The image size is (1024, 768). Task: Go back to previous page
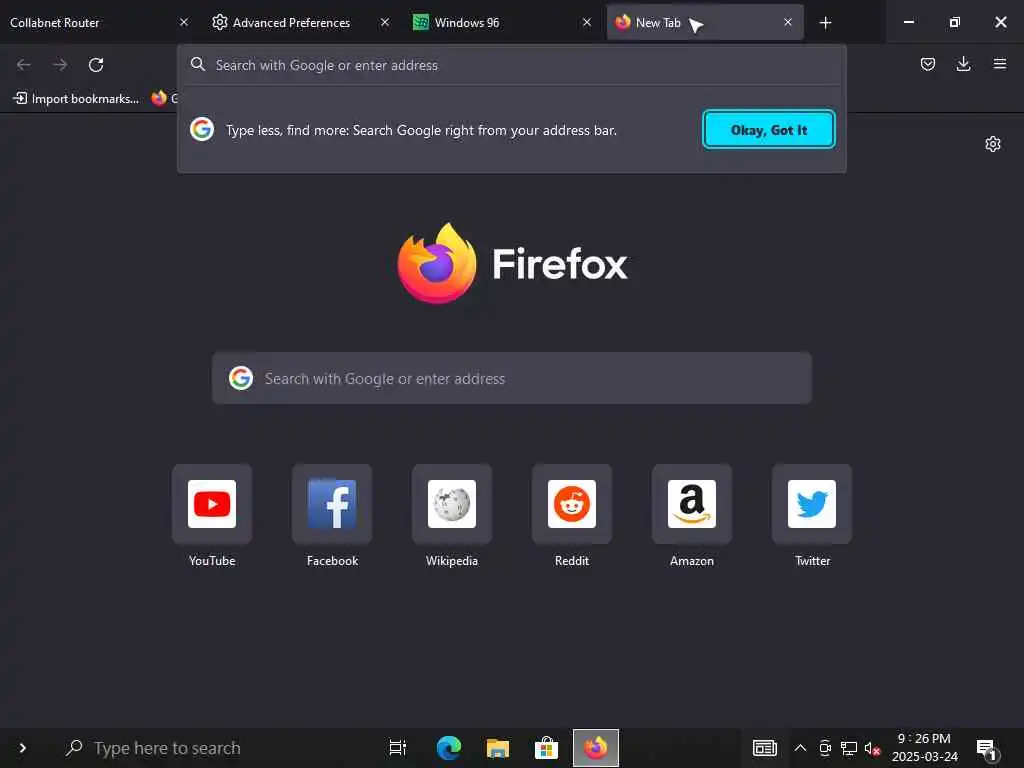(24, 65)
